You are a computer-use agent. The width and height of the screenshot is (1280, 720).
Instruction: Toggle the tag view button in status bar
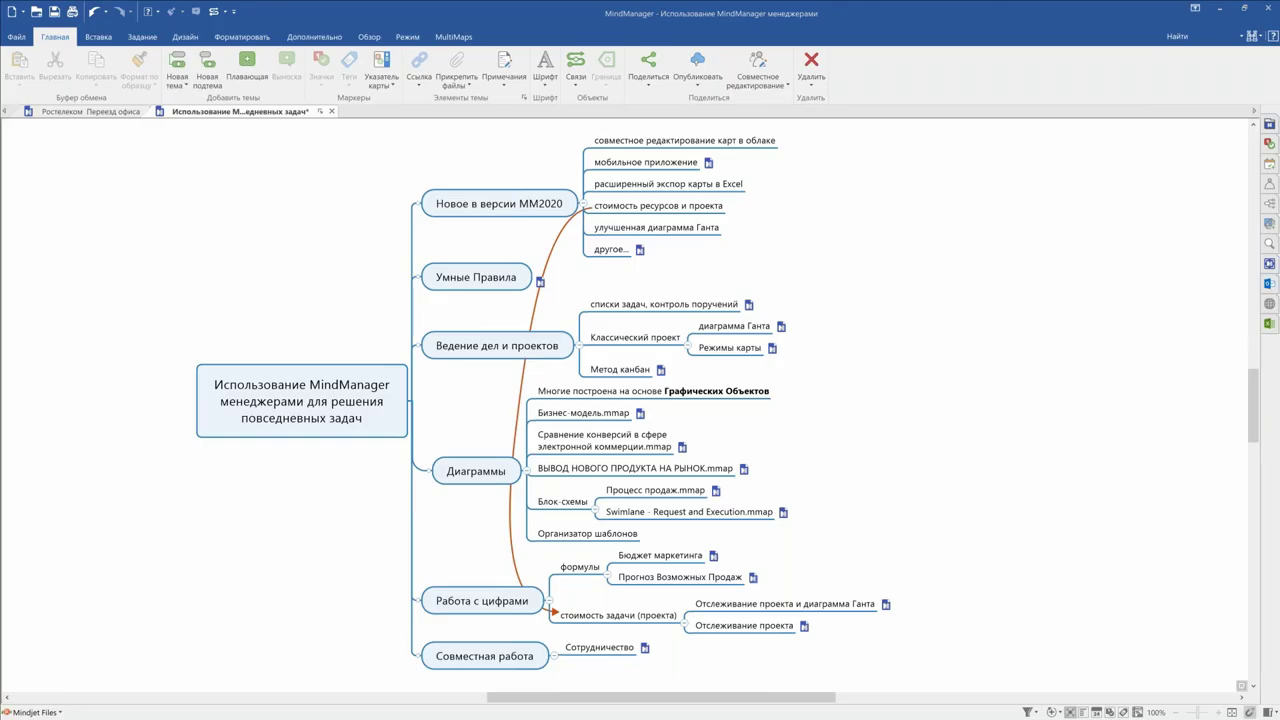(1121, 712)
